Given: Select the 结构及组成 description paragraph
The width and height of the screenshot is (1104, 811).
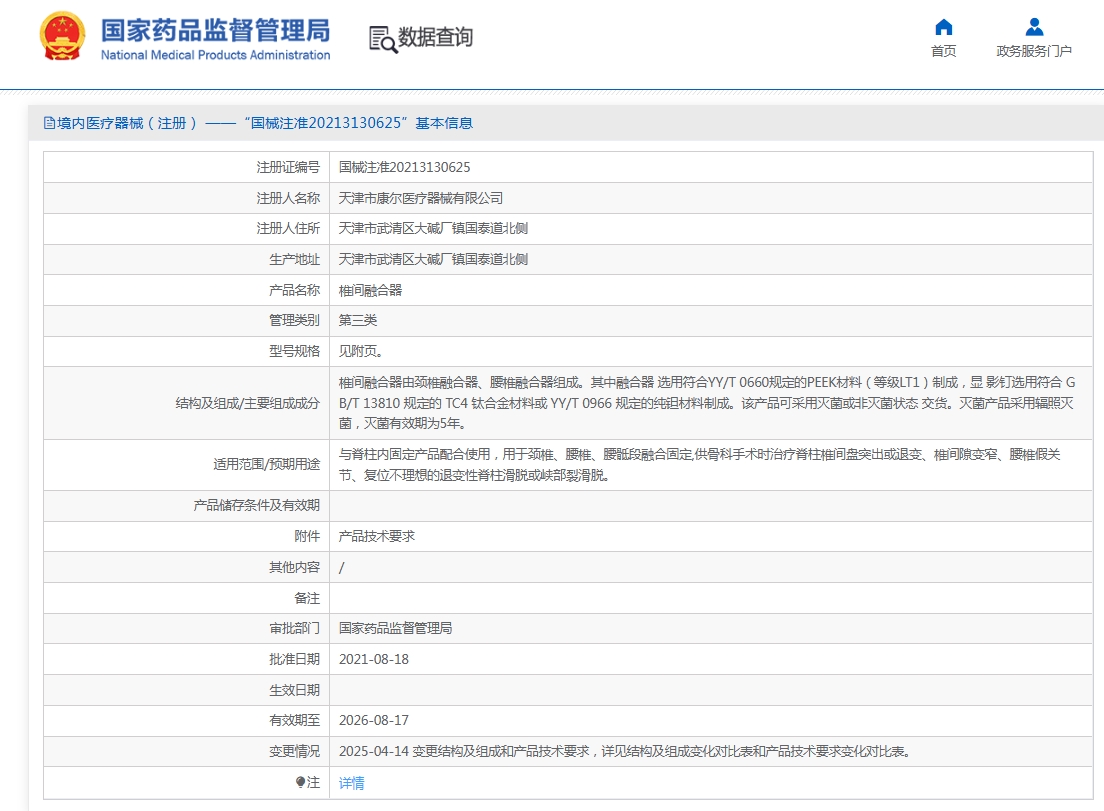Looking at the screenshot, I should point(708,403).
